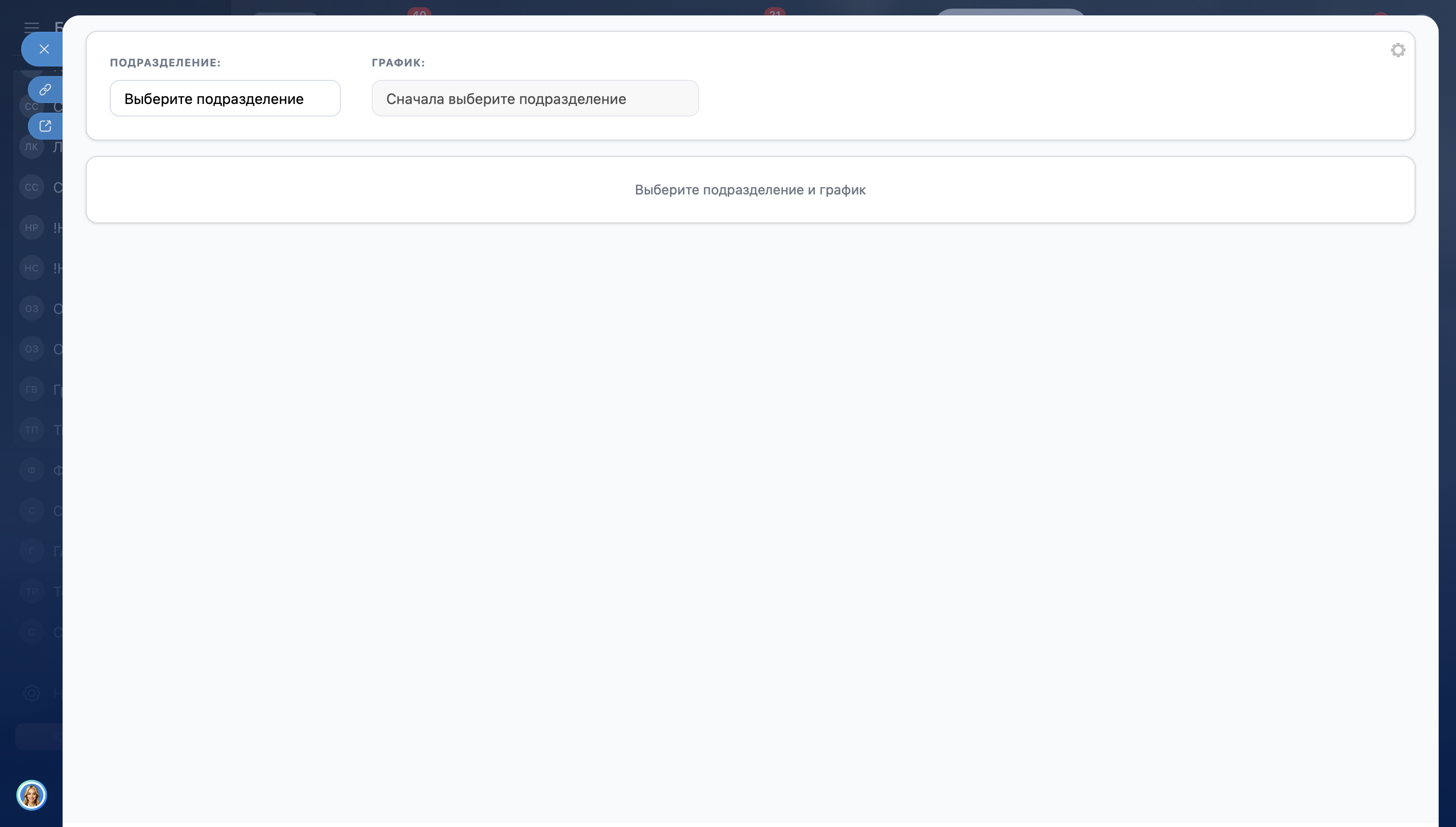
Task: Select the Ф sidebar item
Action: click(31, 470)
